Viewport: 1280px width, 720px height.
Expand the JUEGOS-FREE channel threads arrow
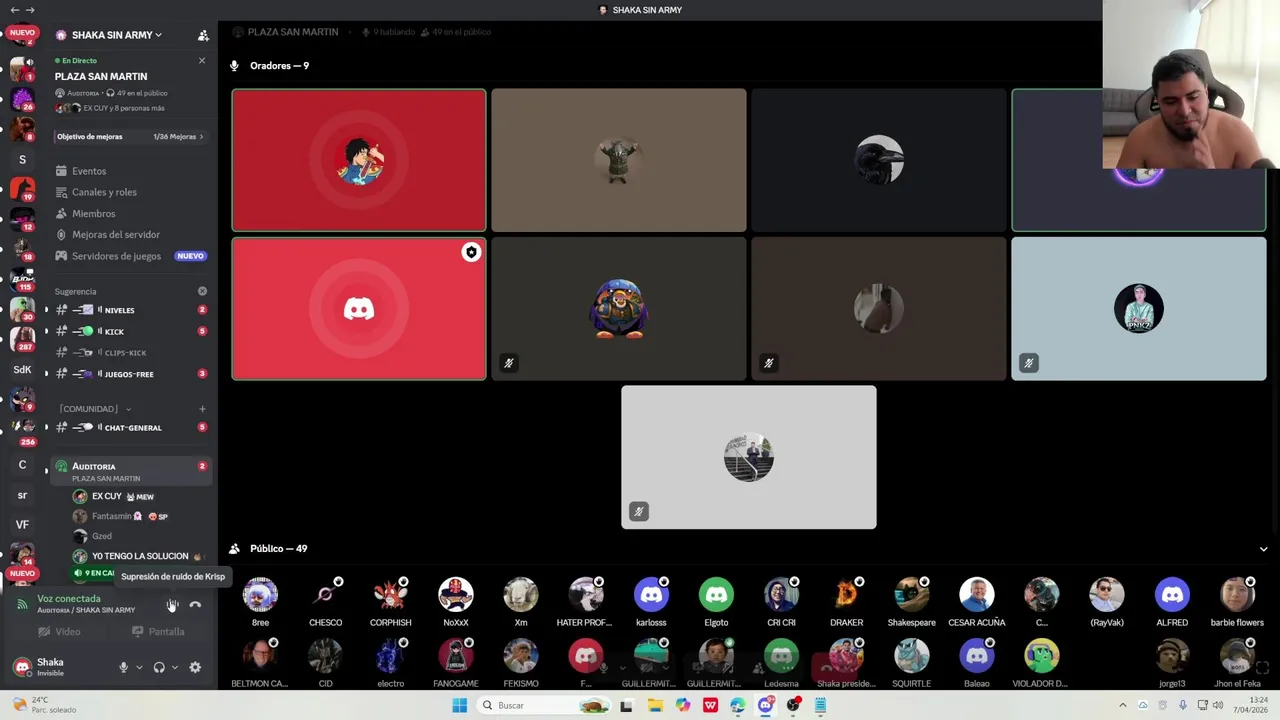(x=46, y=373)
